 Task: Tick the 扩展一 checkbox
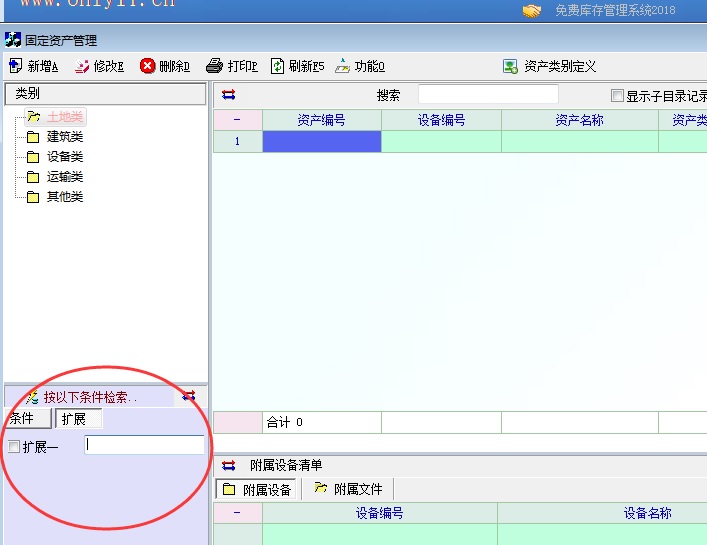point(14,447)
